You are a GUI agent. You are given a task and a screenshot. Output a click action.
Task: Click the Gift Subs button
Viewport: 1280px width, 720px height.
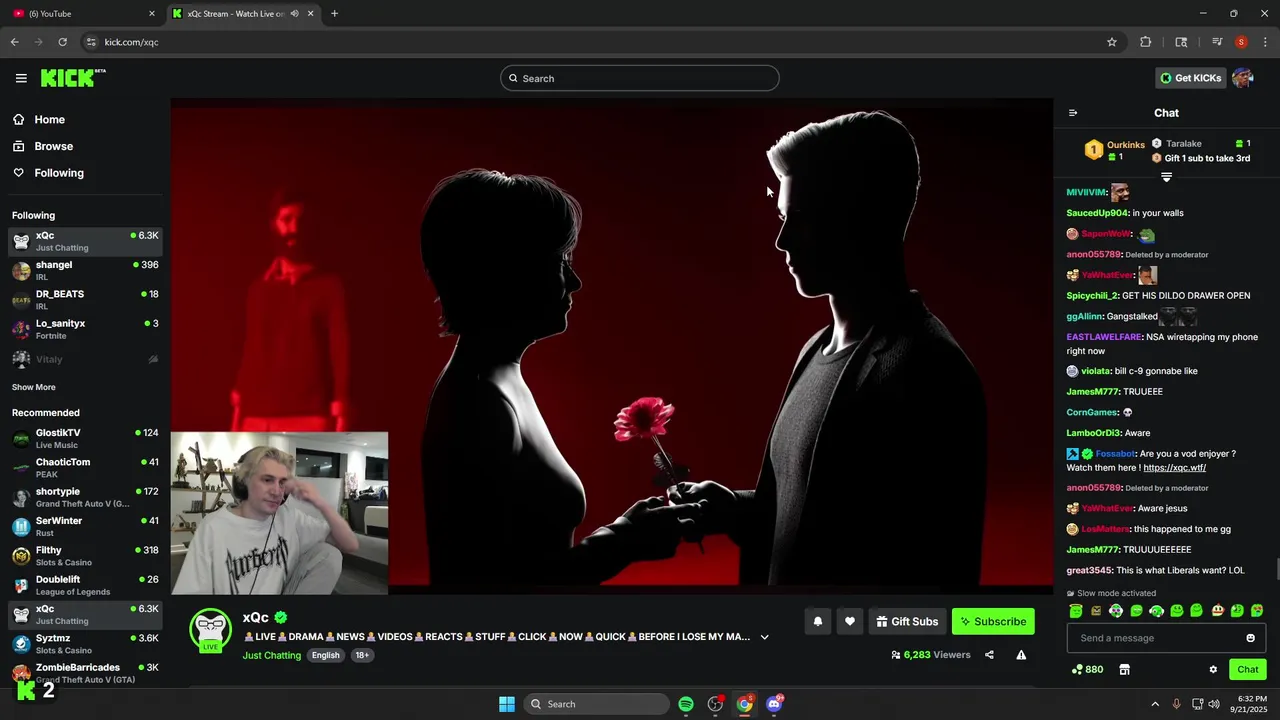click(907, 621)
